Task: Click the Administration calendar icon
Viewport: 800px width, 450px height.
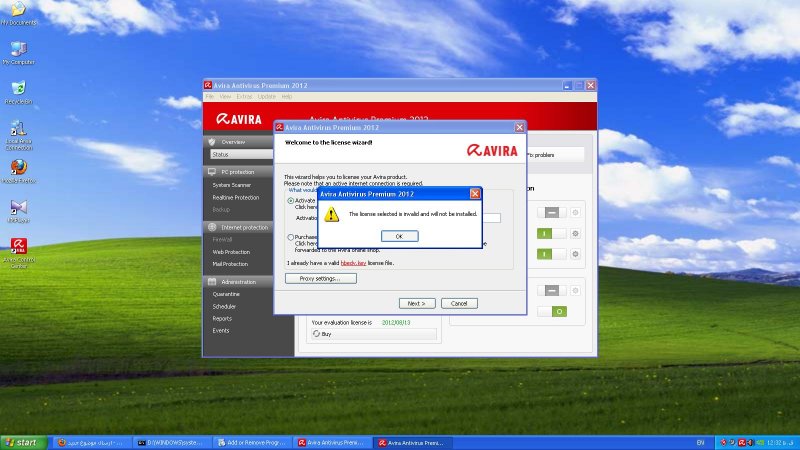Action: (212, 282)
